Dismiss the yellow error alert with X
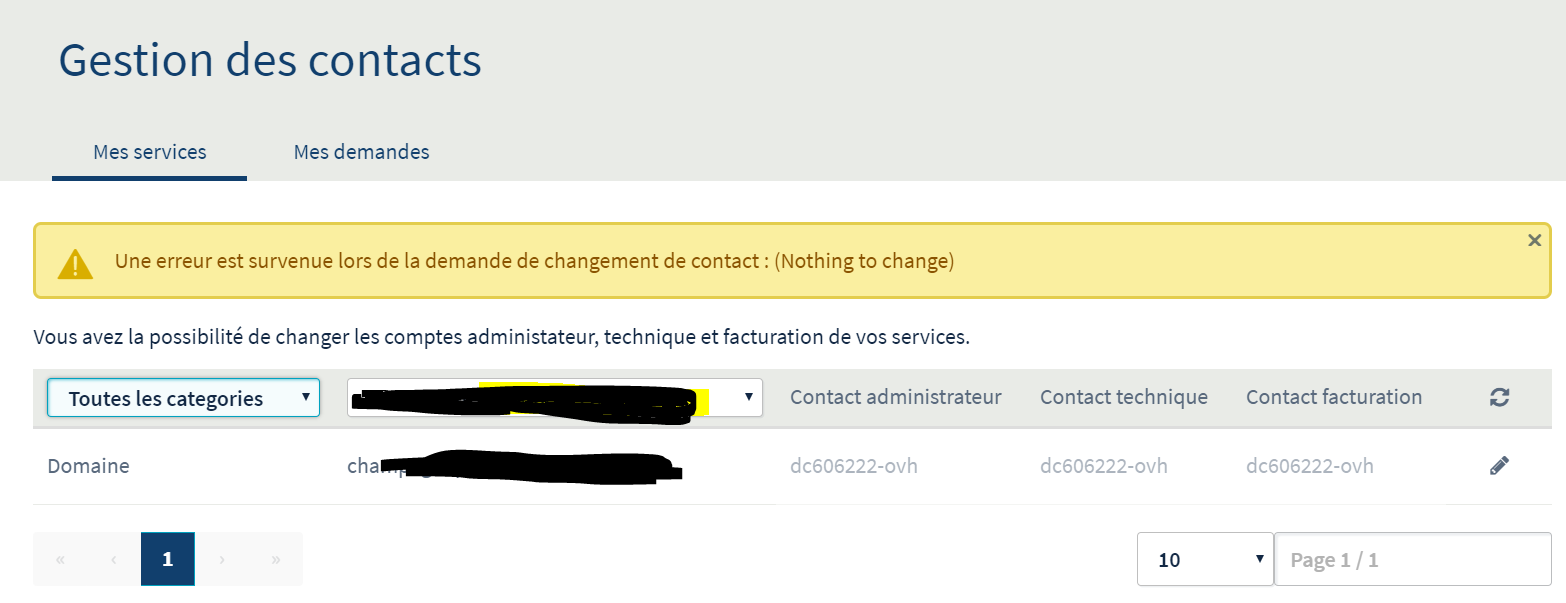Image resolution: width=1566 pixels, height=603 pixels. [1534, 241]
